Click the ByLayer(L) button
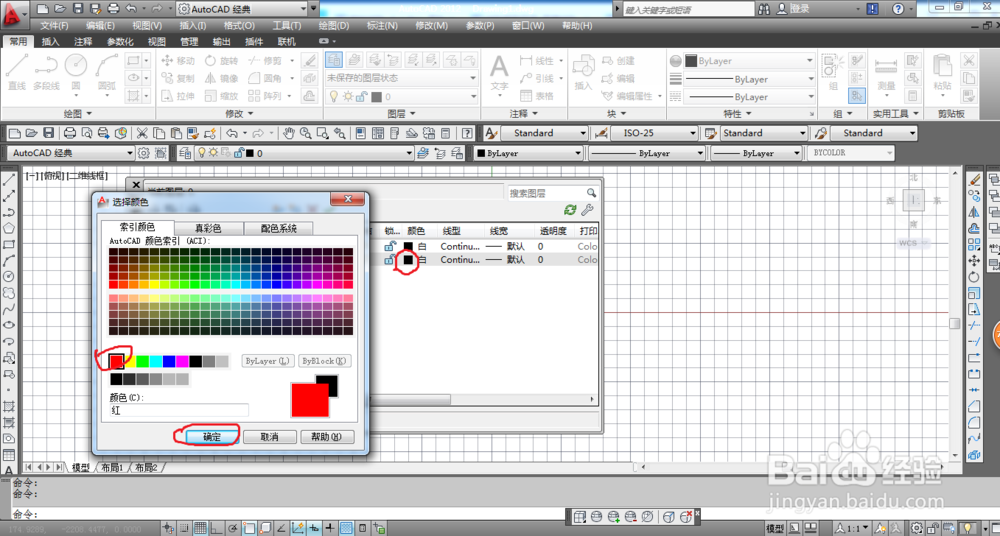Image resolution: width=1000 pixels, height=536 pixels. coord(268,361)
